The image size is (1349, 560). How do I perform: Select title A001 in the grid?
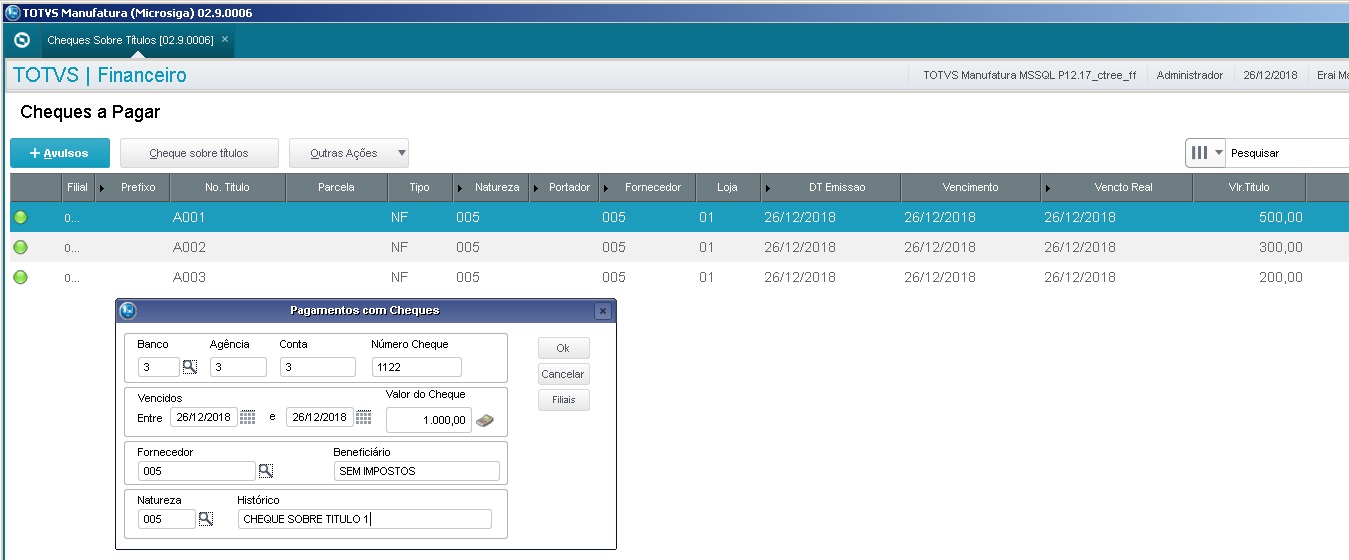click(189, 217)
